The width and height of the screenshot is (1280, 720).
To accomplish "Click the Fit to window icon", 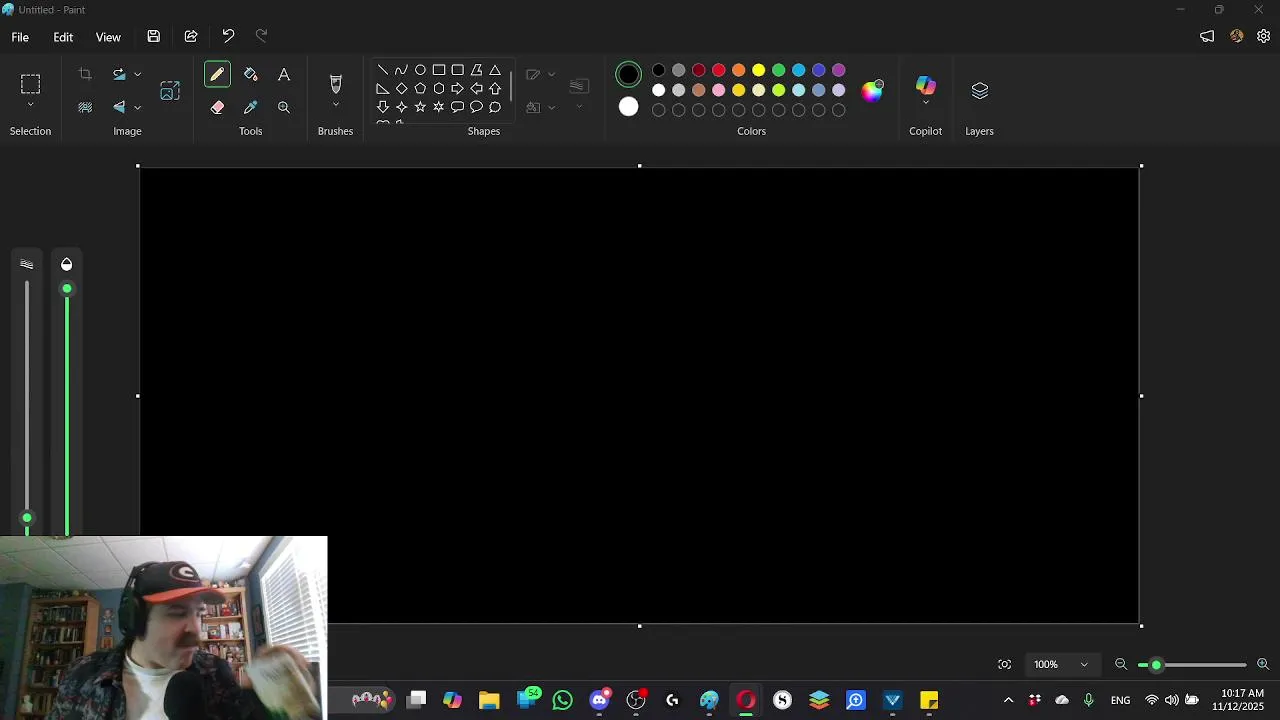I will coord(1005,665).
